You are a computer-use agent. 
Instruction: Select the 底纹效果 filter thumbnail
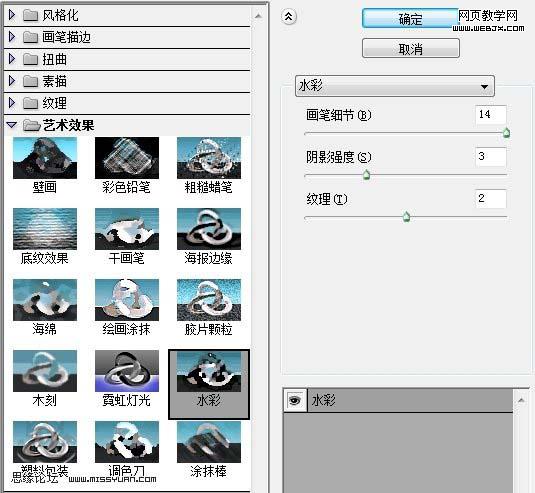[x=45, y=229]
